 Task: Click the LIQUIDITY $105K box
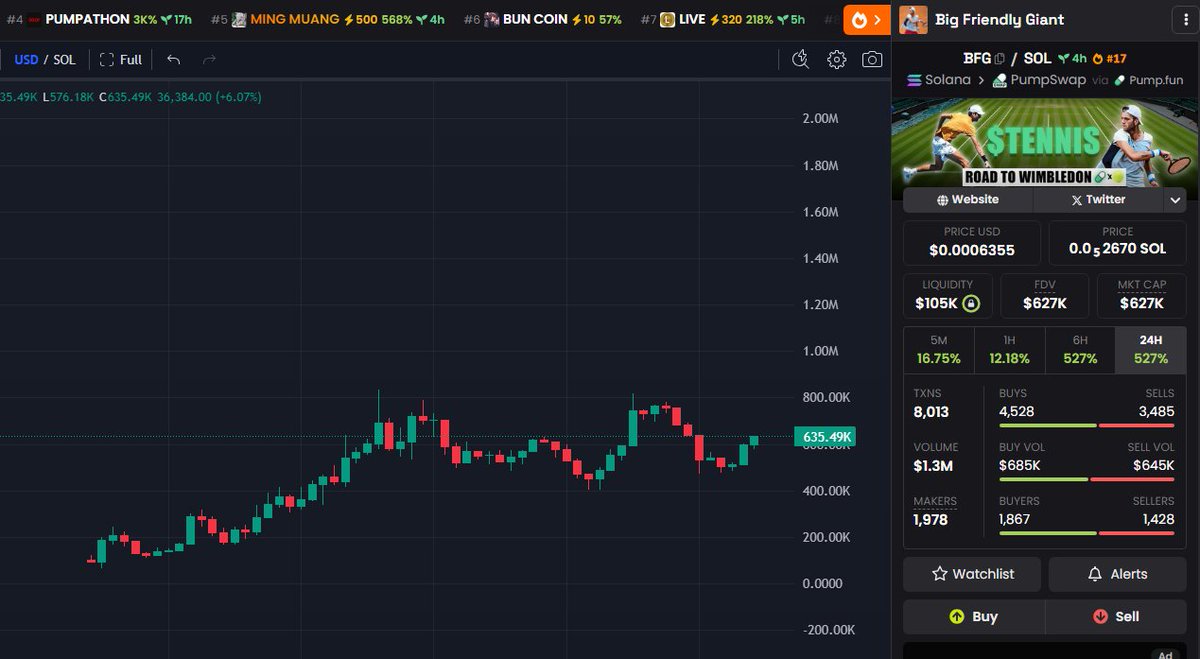click(x=947, y=297)
